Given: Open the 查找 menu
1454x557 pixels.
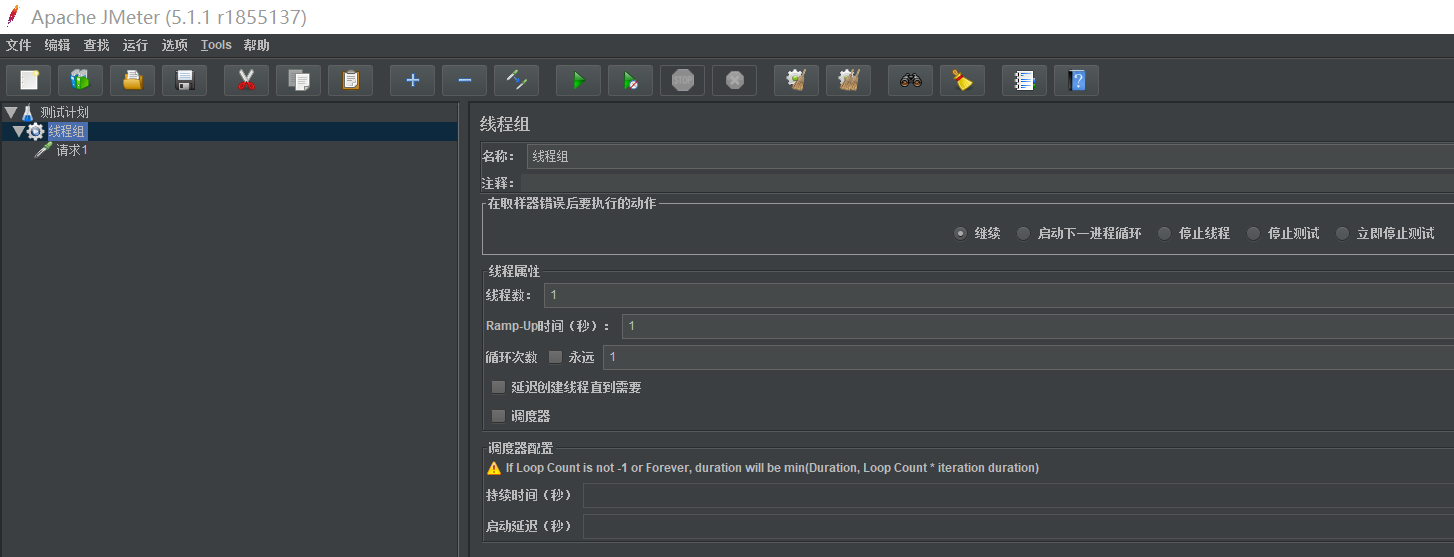Looking at the screenshot, I should coord(97,45).
